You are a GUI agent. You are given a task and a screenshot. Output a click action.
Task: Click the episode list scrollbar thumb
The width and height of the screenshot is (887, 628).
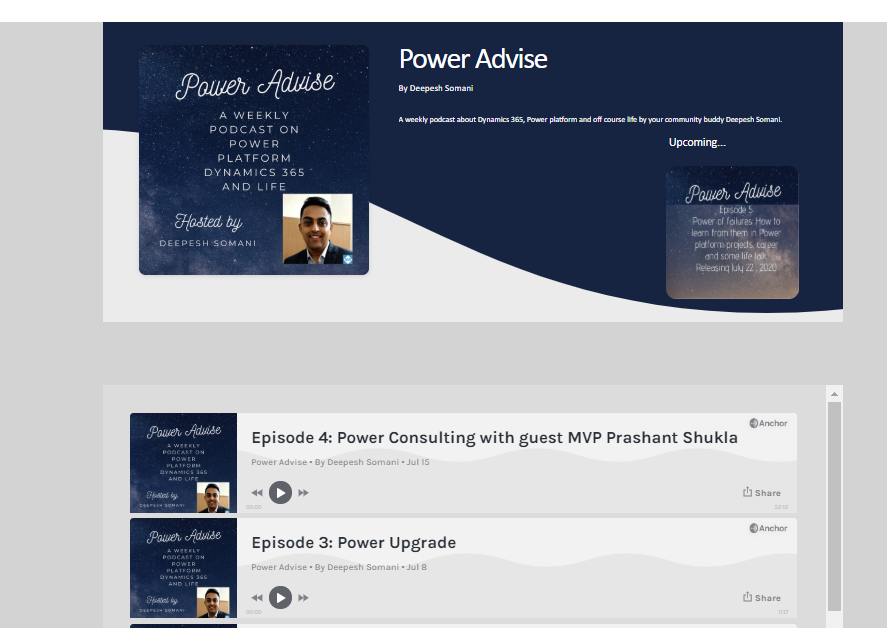click(834, 505)
